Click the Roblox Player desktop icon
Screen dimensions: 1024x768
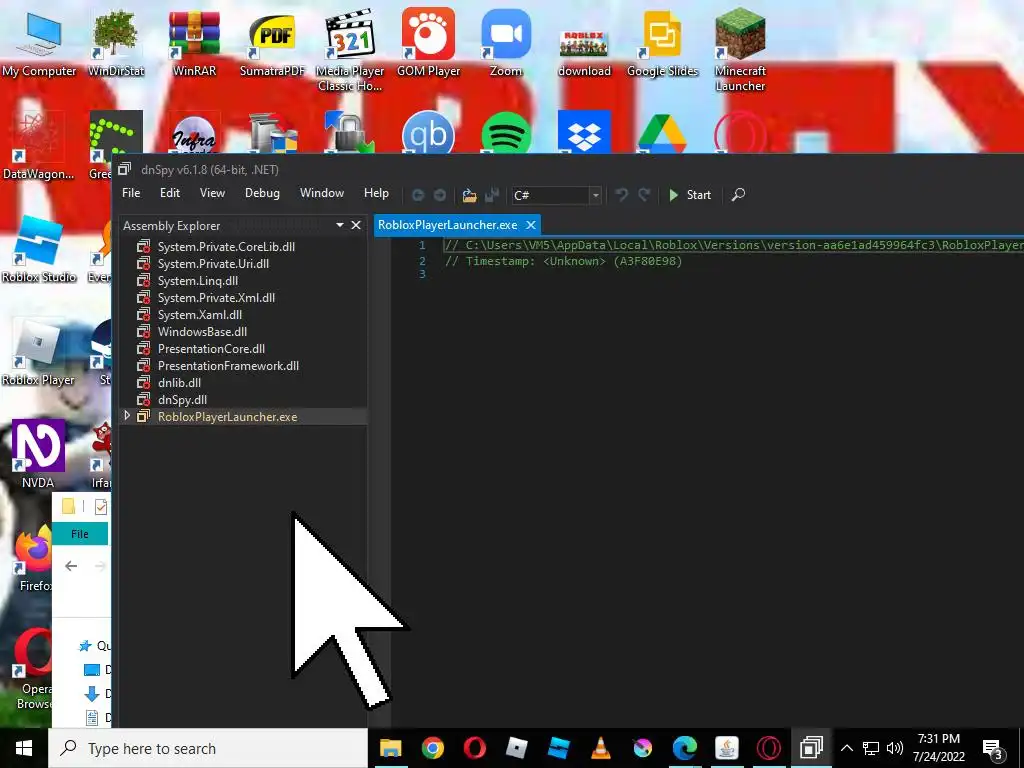point(38,353)
